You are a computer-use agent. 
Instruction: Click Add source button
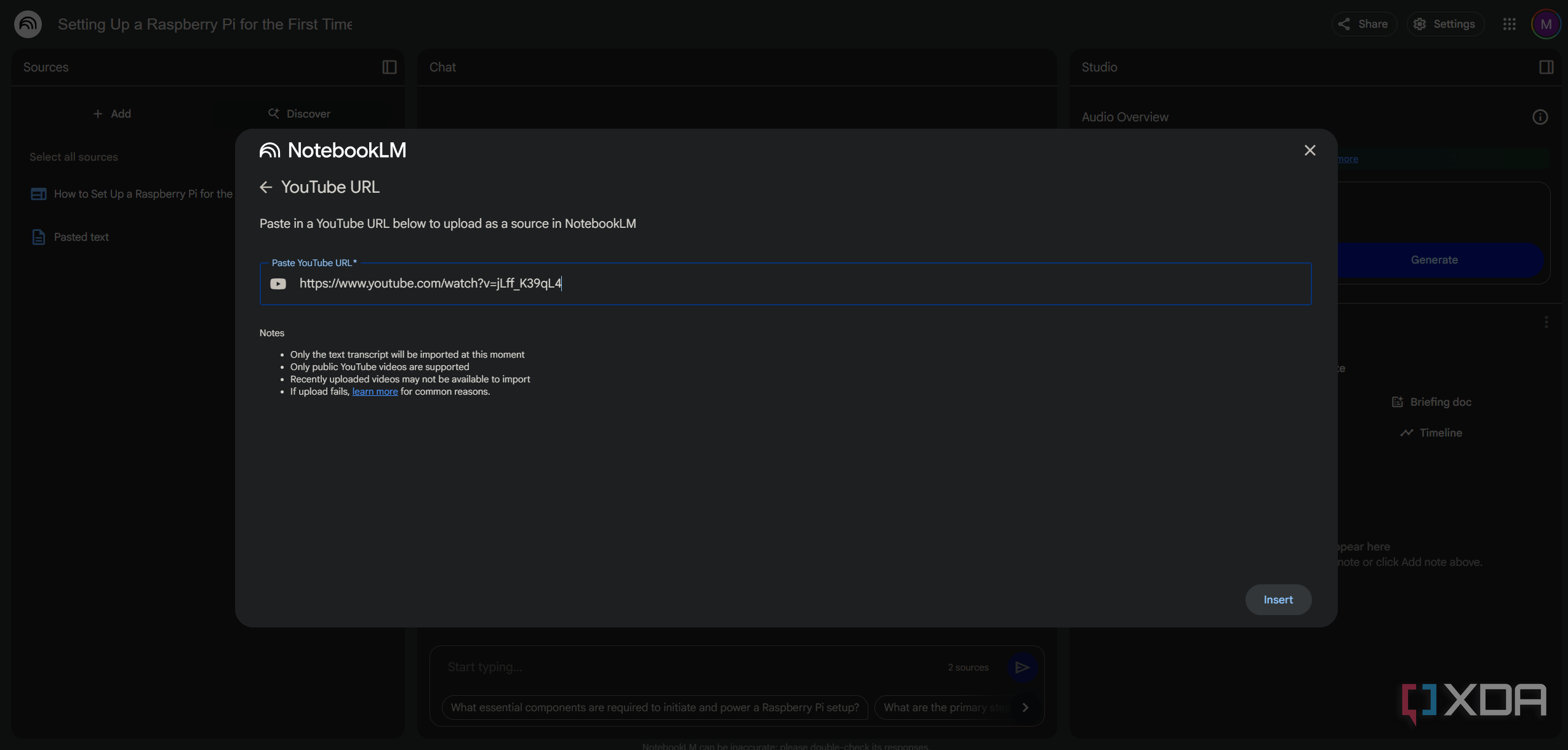(112, 114)
